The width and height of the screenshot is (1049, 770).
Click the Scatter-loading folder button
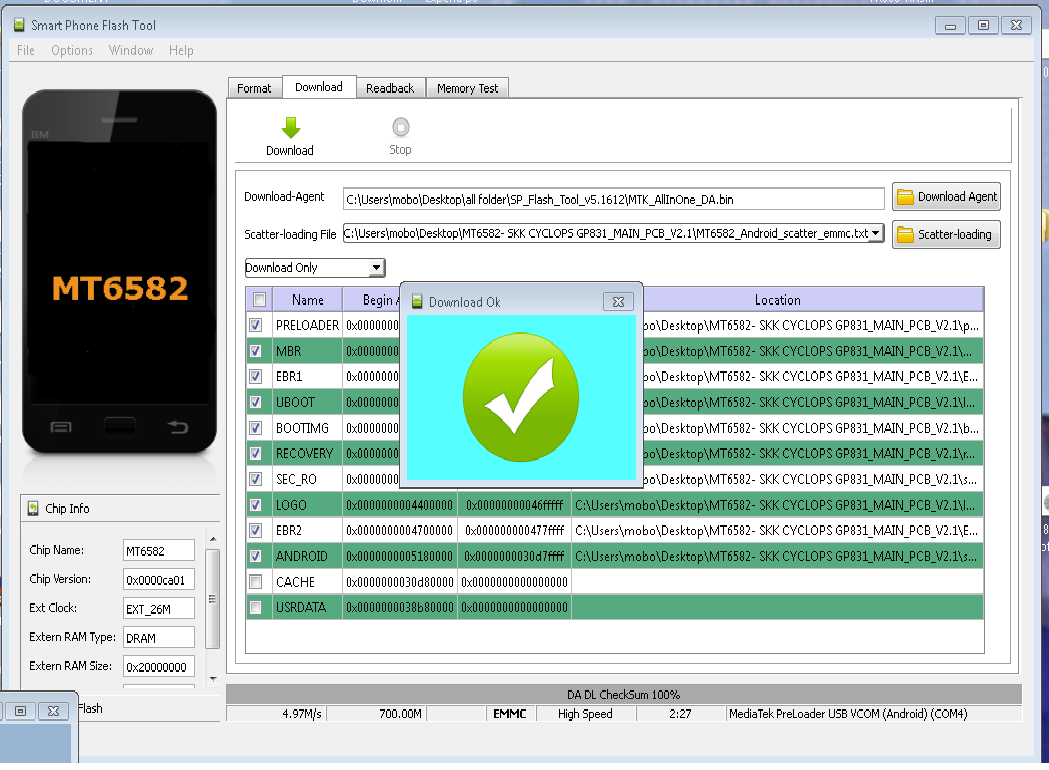[x=946, y=235]
